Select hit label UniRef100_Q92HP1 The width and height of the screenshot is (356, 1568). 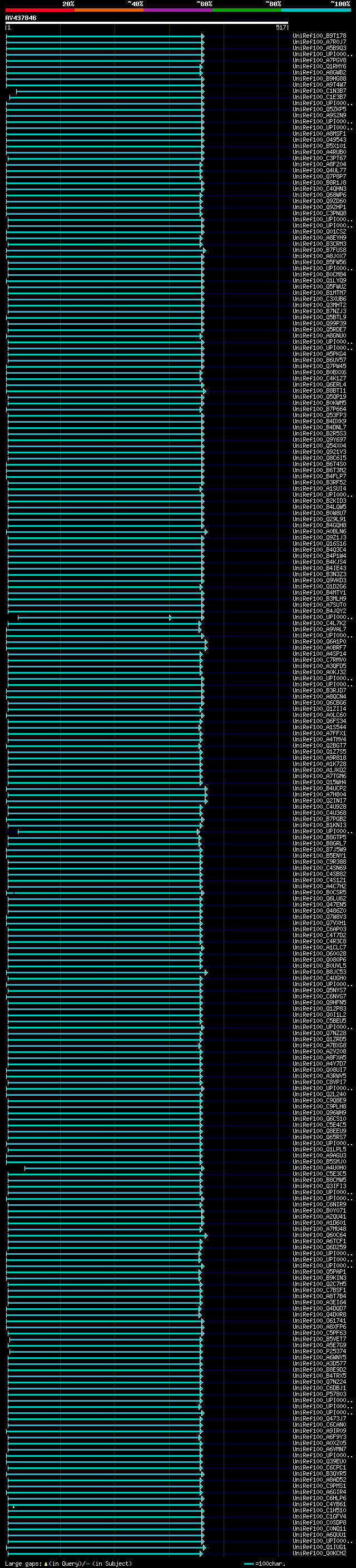coord(319,207)
